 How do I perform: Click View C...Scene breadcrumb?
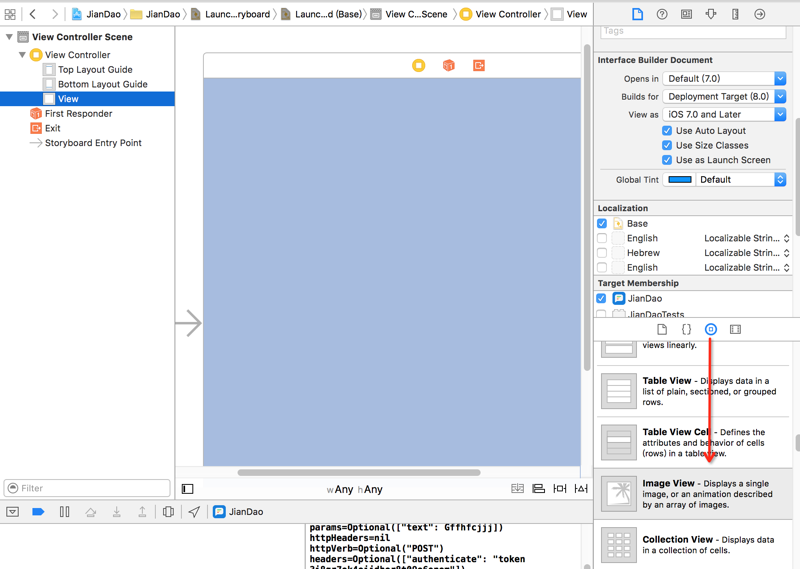(x=410, y=14)
